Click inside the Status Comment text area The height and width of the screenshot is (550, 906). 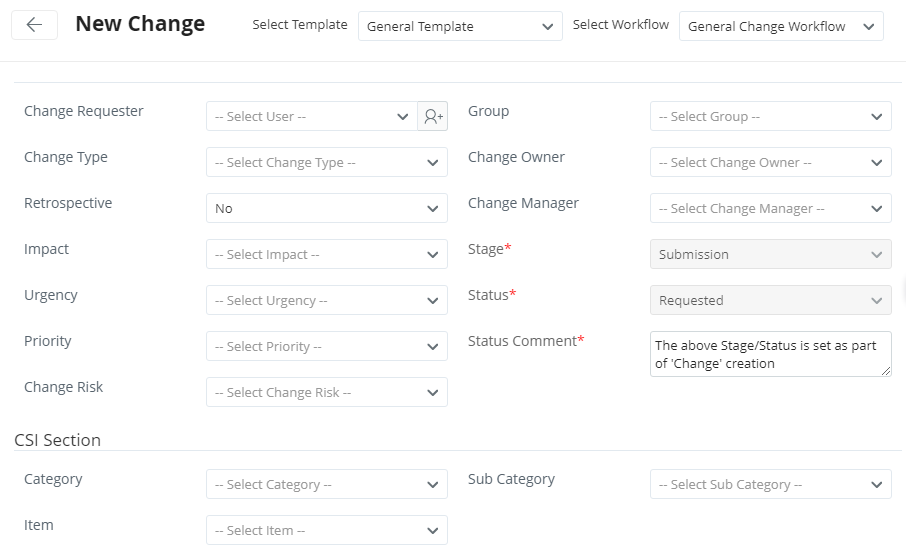[768, 354]
